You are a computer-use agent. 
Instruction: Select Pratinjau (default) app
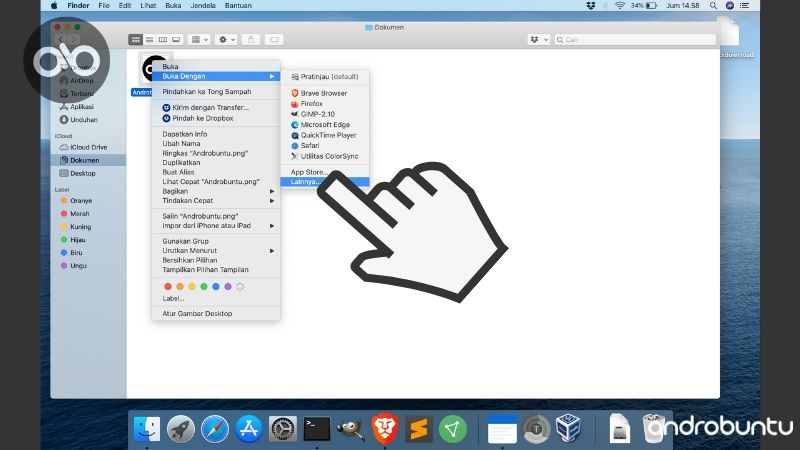coord(324,77)
